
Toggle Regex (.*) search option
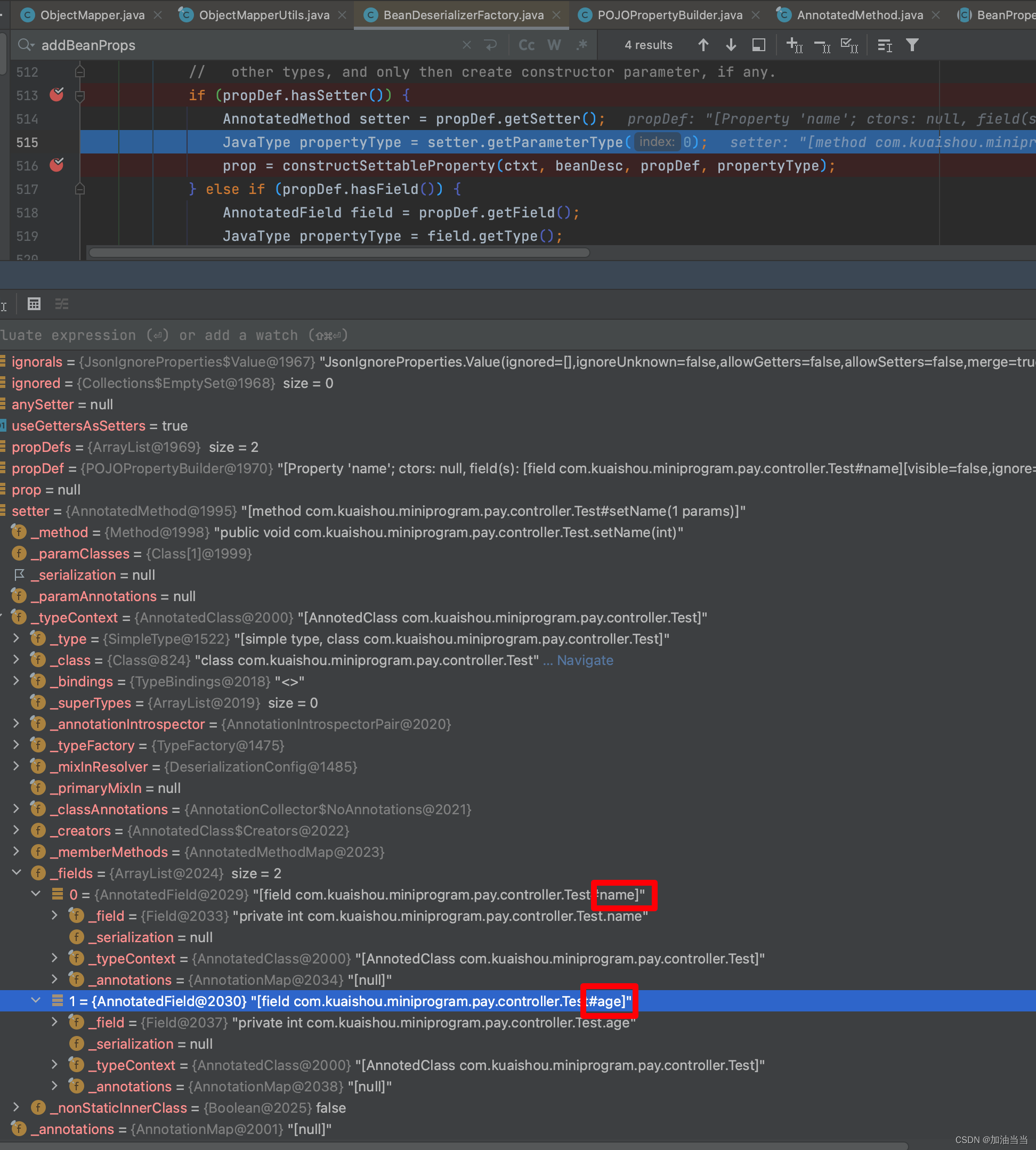[581, 45]
